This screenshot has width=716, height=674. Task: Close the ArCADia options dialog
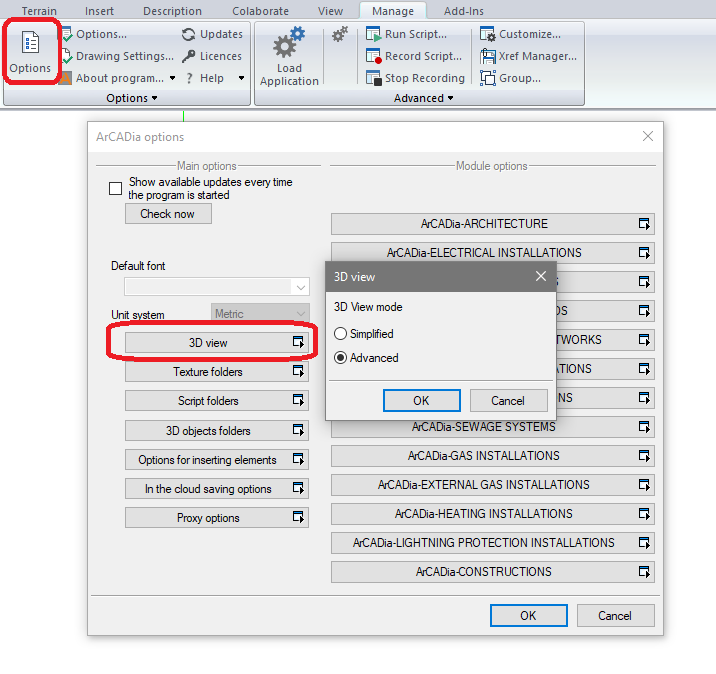(x=648, y=136)
